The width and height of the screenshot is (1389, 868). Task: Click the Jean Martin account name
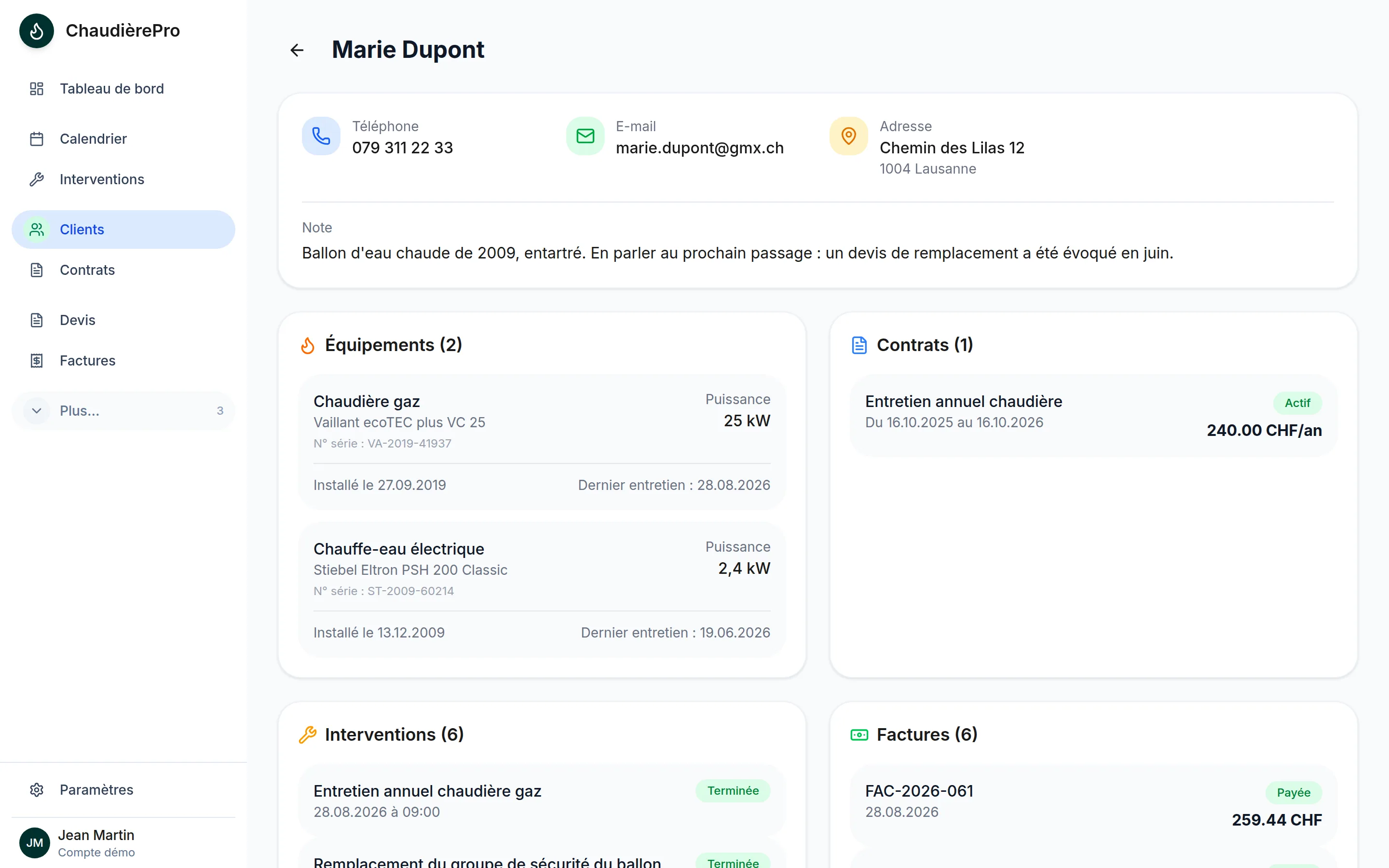(x=96, y=835)
